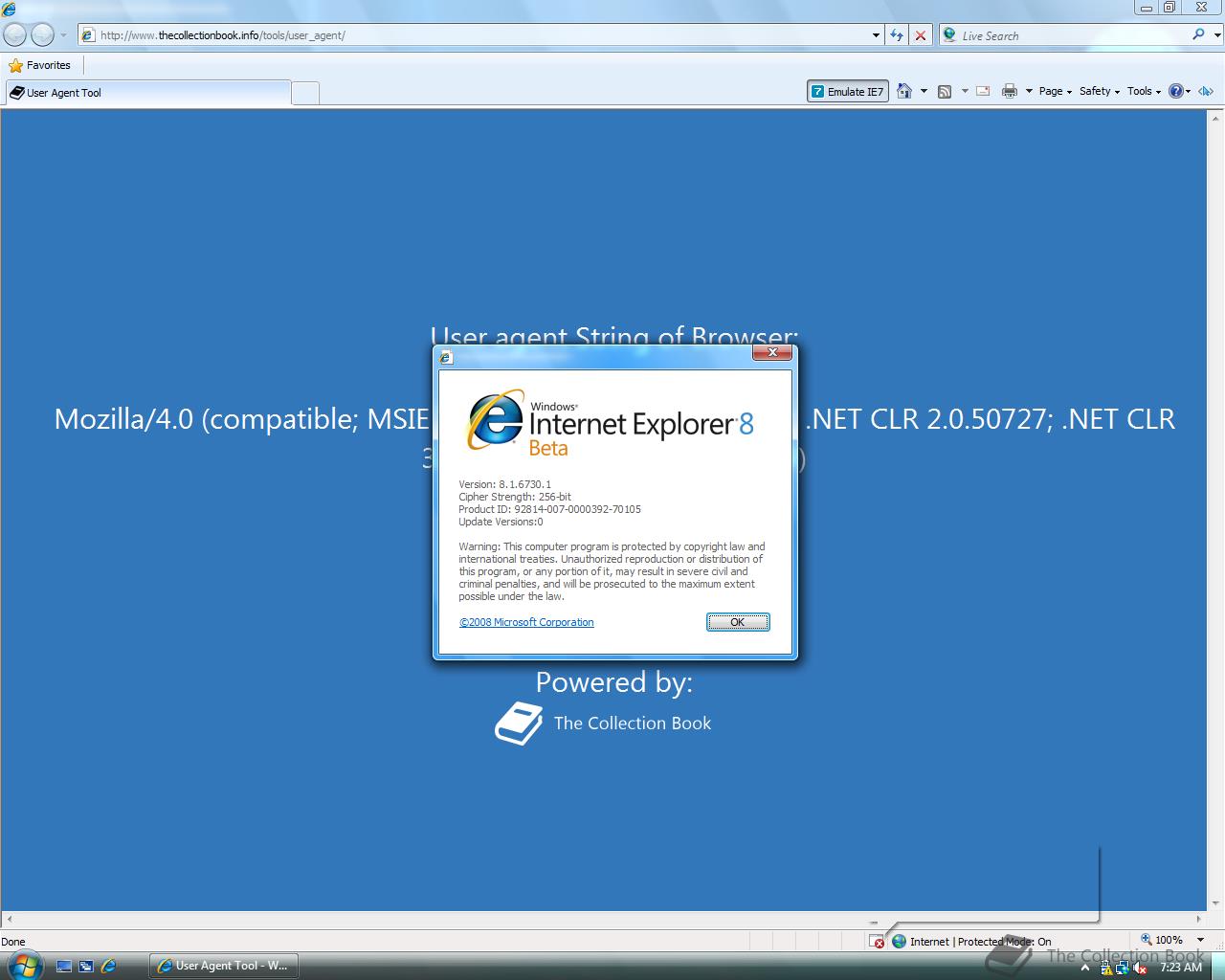Click the developer tools arrow icon

pyautogui.click(x=1206, y=92)
